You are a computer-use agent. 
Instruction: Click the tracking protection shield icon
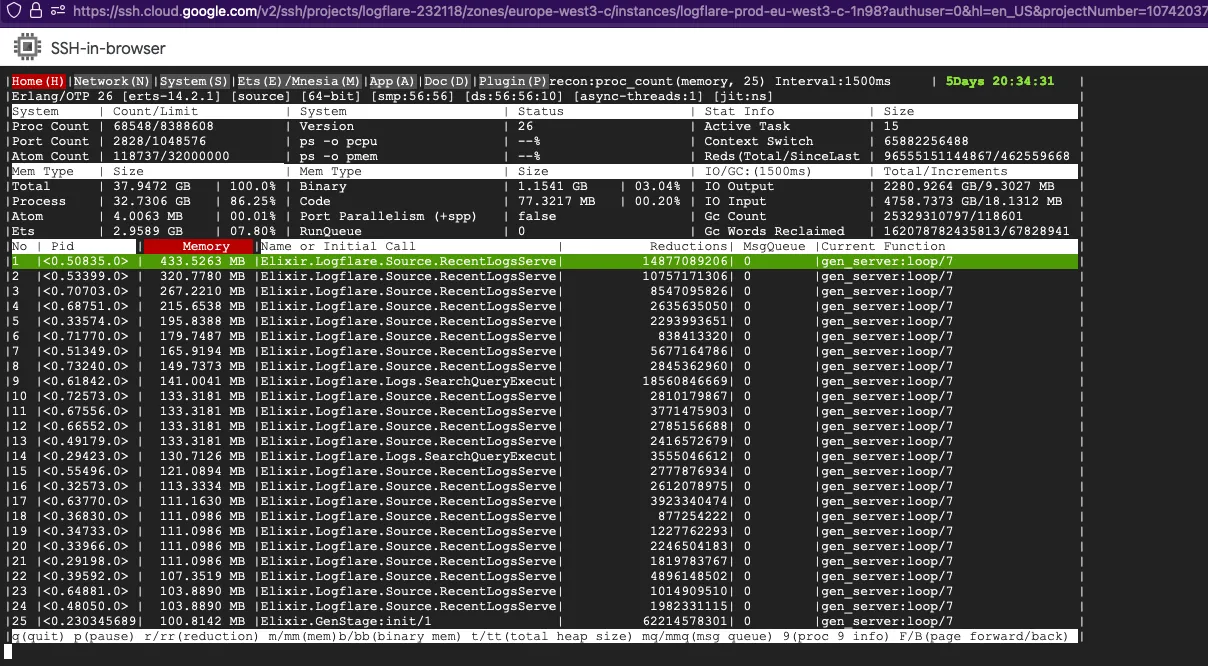click(11, 10)
